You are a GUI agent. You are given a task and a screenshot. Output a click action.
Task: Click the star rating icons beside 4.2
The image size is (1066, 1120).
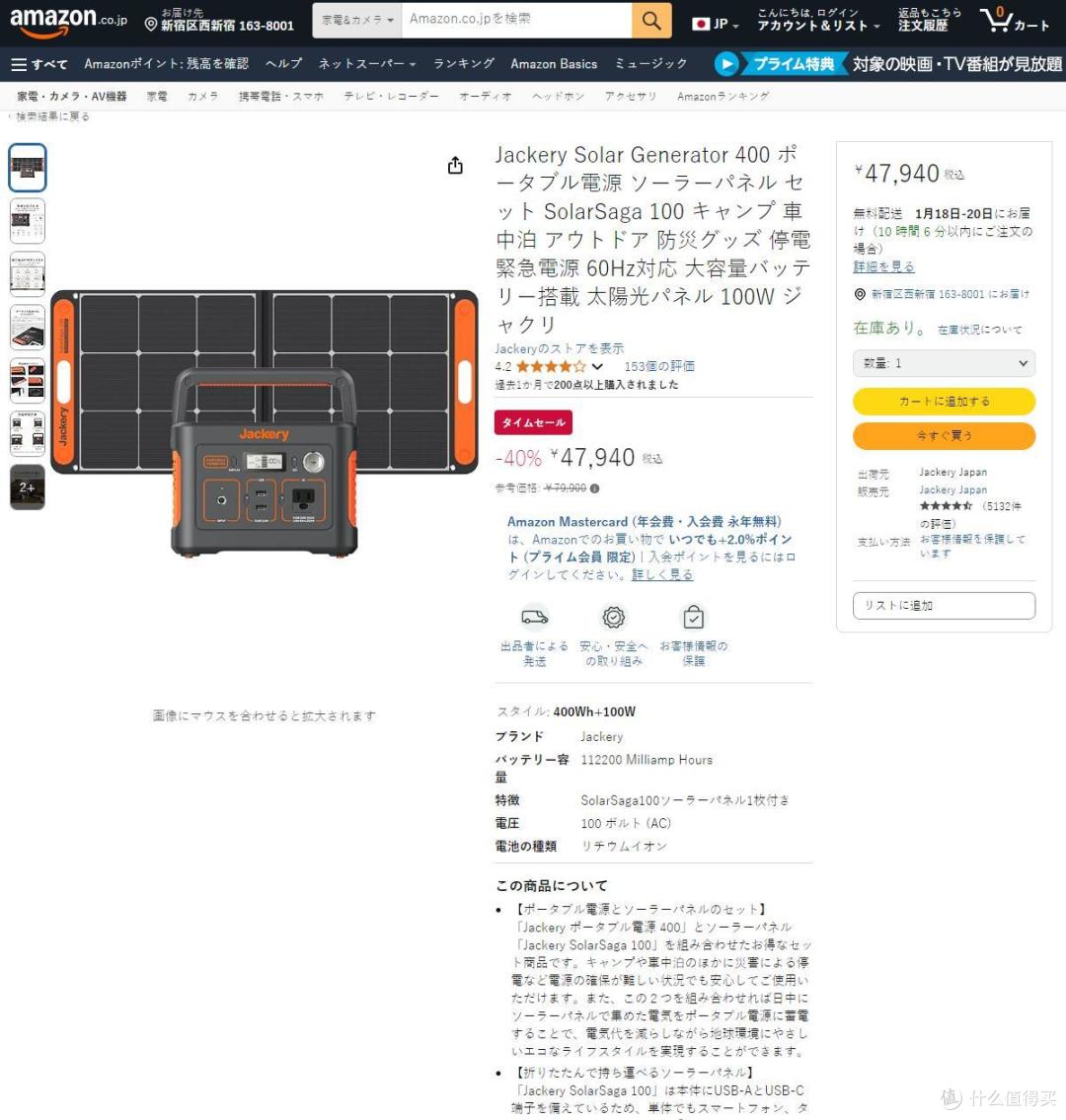(550, 366)
